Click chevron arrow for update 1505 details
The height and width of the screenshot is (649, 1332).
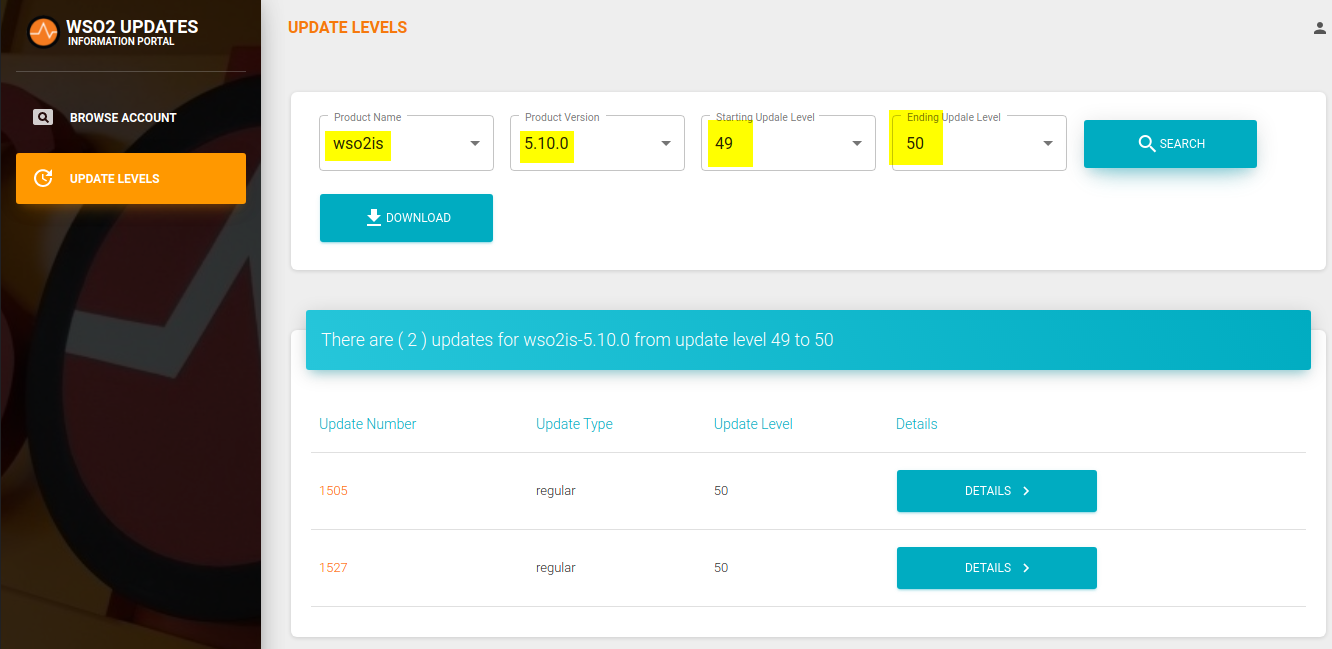1026,491
